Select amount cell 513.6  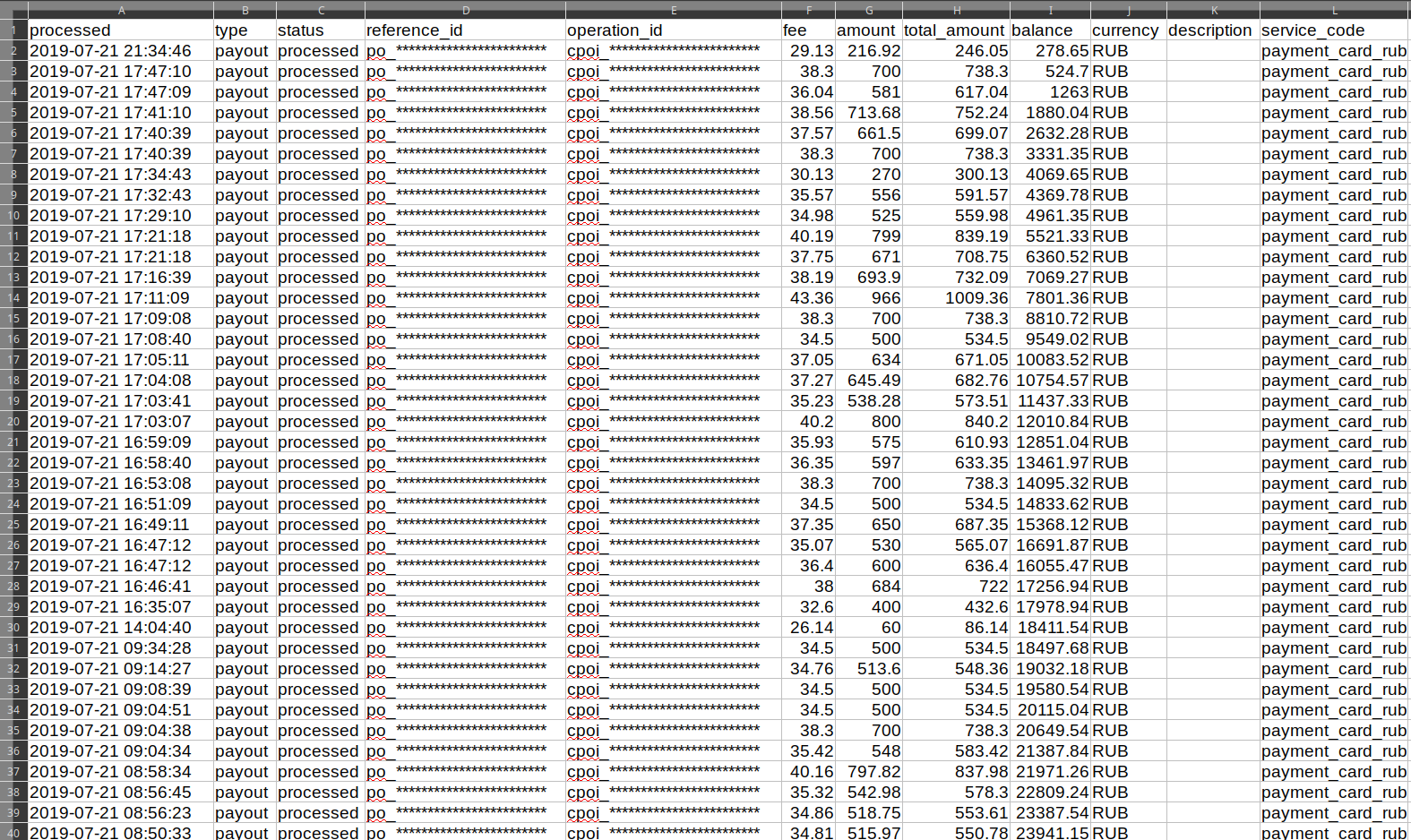869,669
